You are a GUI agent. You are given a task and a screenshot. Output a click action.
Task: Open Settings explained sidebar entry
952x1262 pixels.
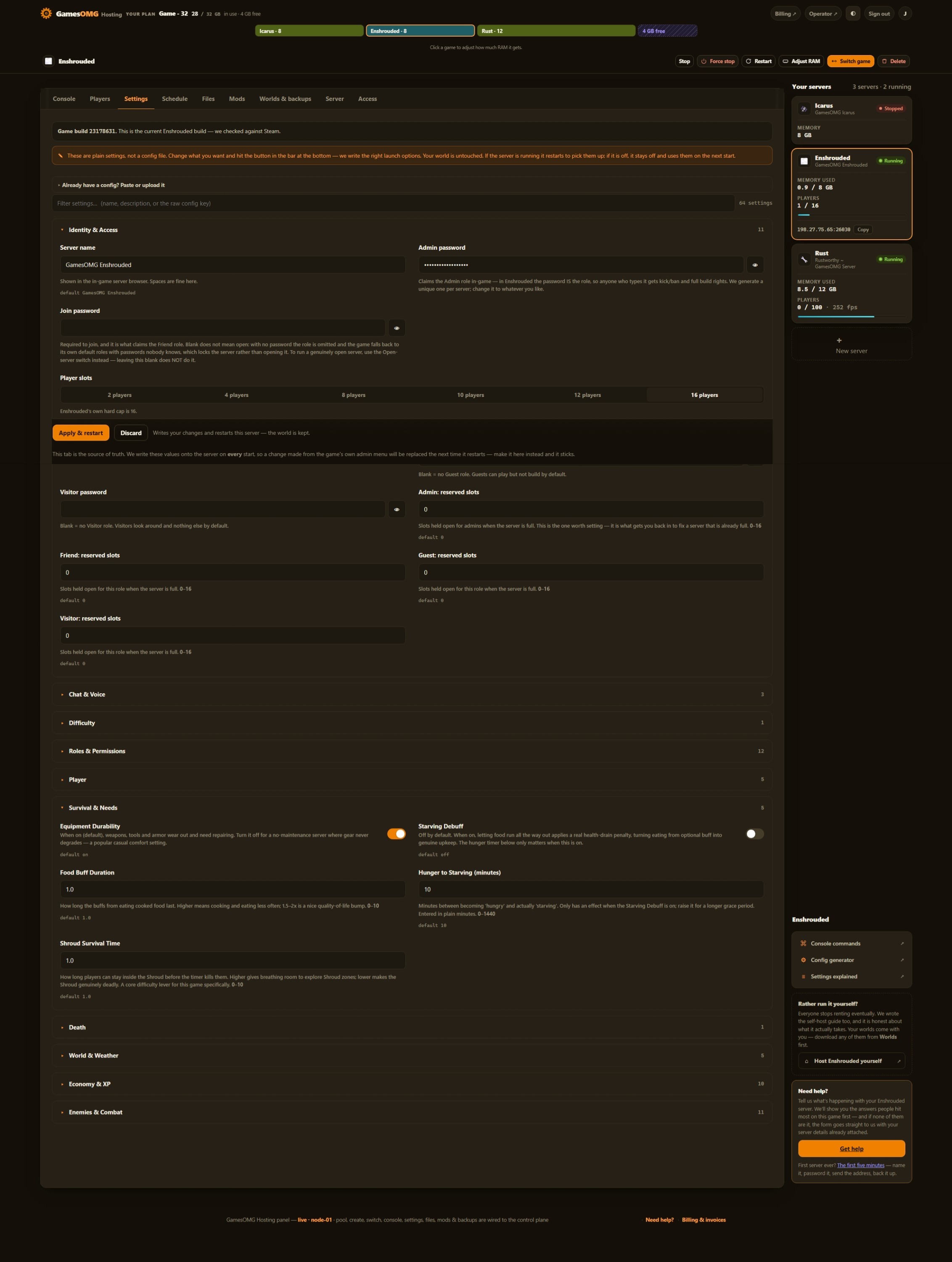tap(852, 977)
